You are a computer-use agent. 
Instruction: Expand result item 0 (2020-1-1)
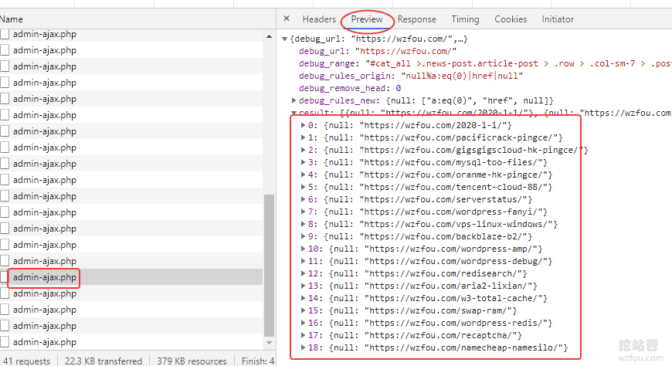tap(303, 125)
